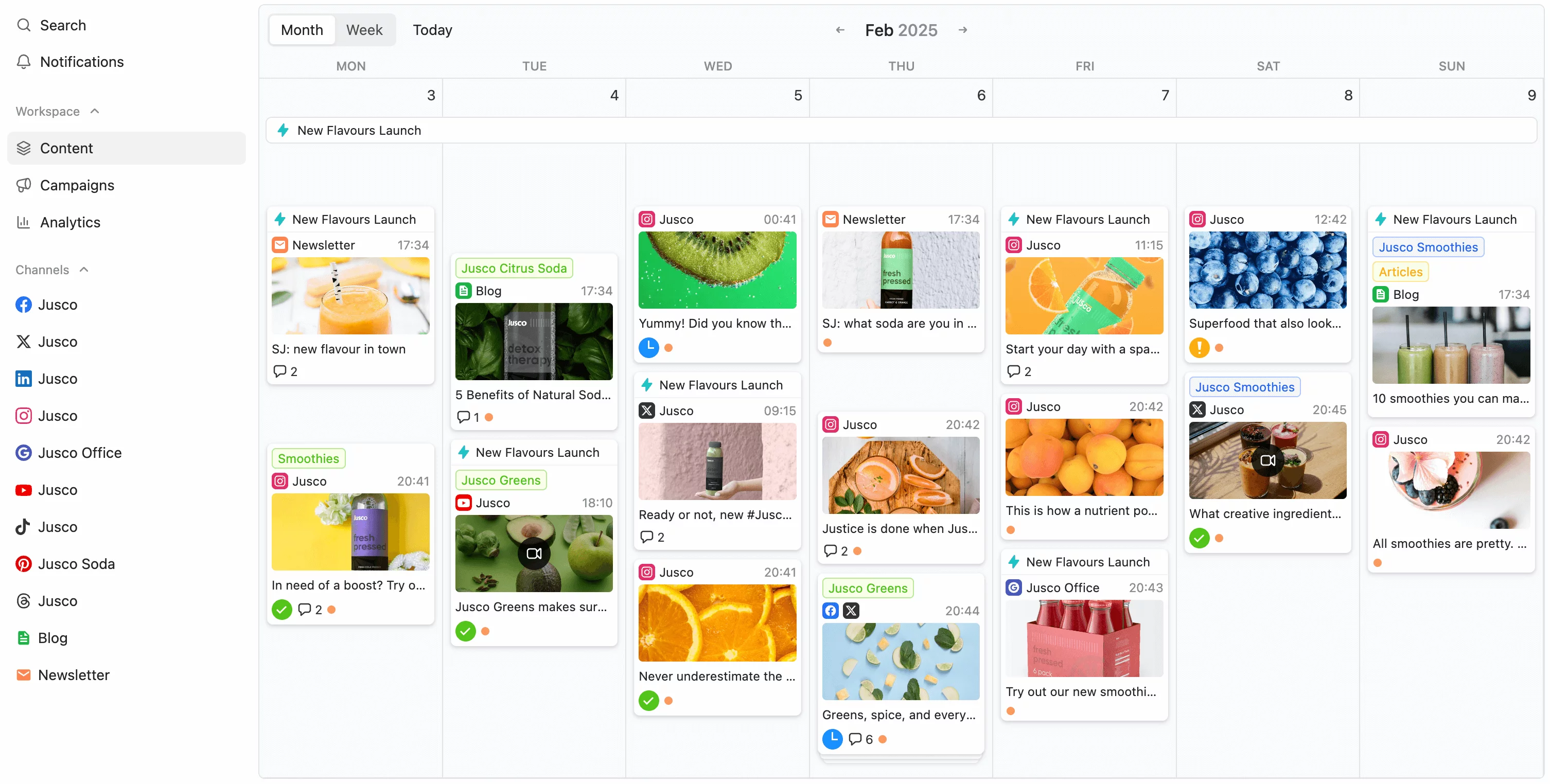This screenshot has width=1550, height=784.
Task: Click Today button to return to current date
Action: (x=432, y=29)
